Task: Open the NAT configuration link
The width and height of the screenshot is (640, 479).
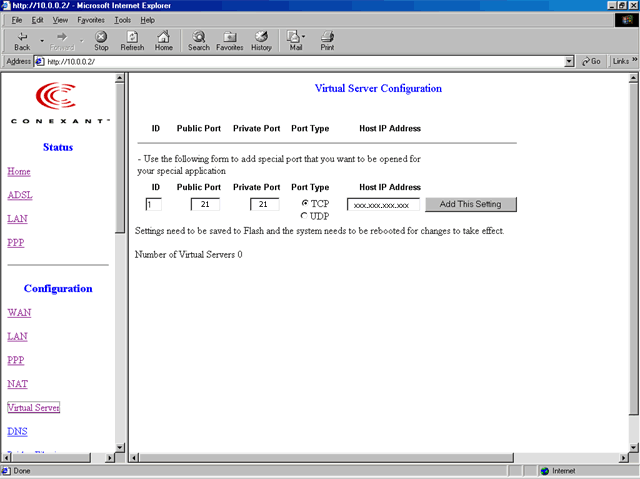Action: coord(17,384)
